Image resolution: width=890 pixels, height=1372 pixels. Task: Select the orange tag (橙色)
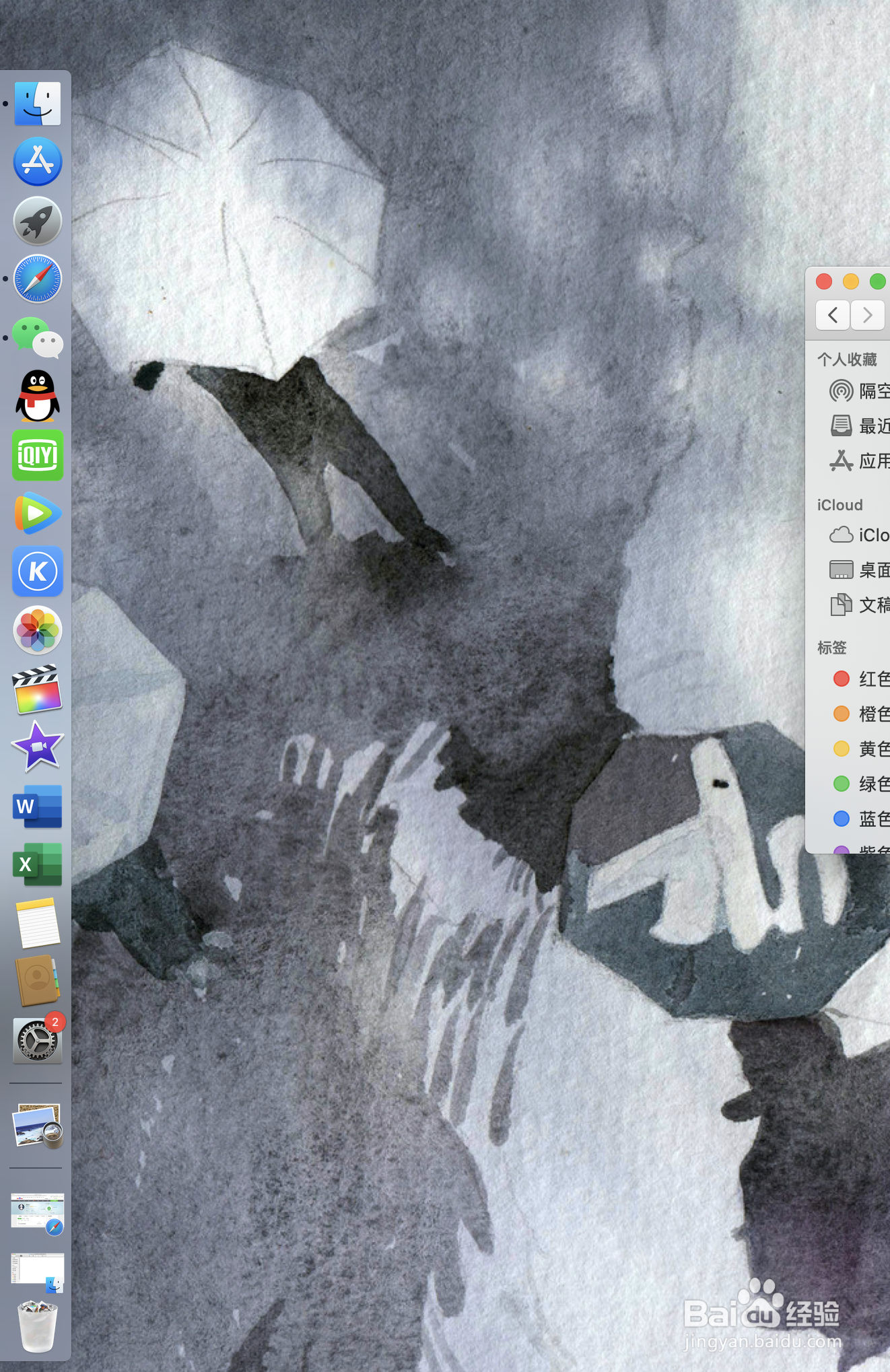860,714
